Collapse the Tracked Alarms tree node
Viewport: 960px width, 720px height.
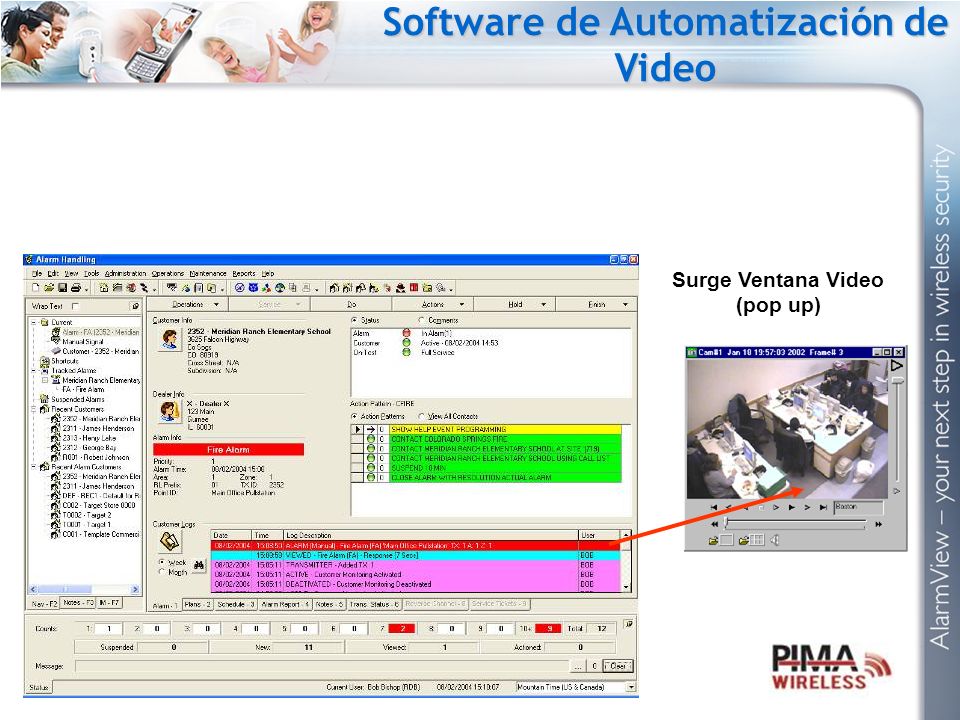pos(34,370)
